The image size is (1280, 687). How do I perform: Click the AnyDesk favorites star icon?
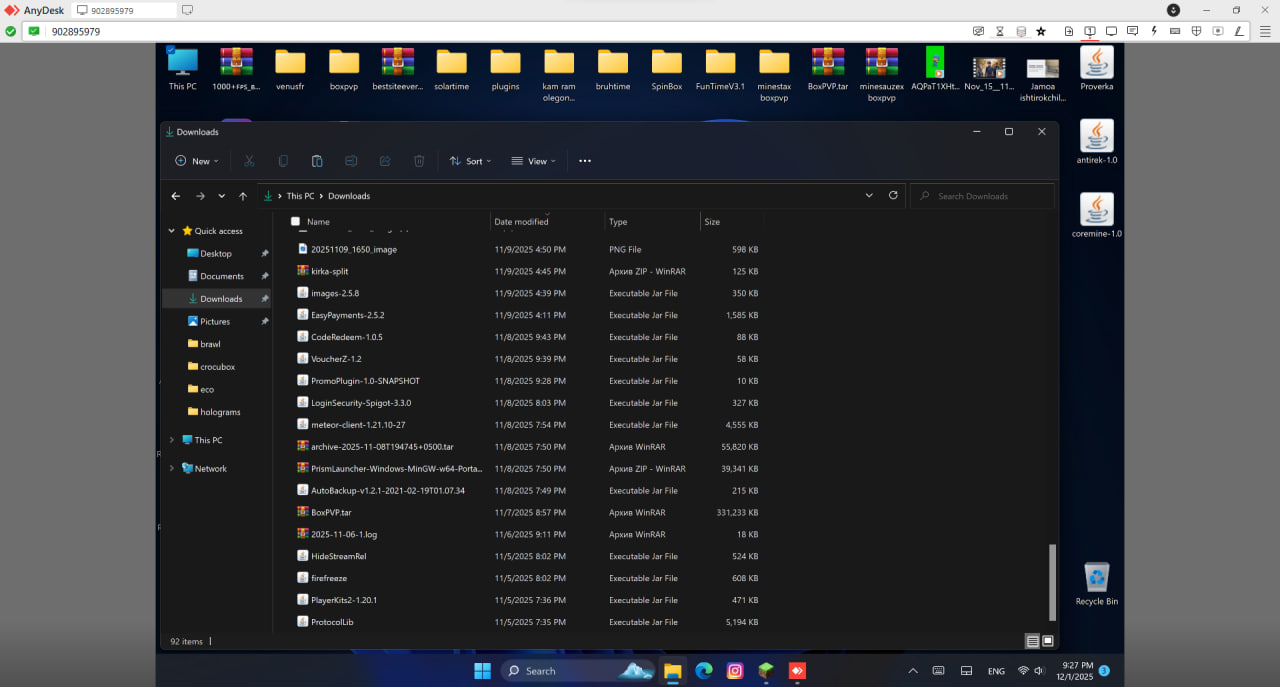point(1041,31)
